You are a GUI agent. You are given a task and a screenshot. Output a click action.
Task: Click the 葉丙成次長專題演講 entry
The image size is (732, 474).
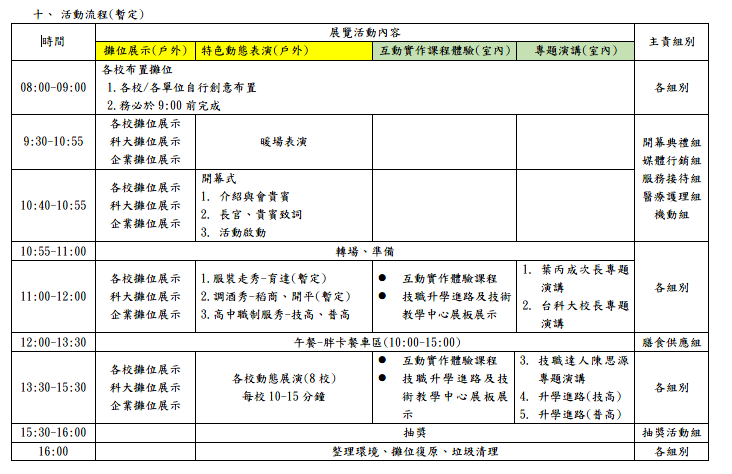(x=575, y=277)
